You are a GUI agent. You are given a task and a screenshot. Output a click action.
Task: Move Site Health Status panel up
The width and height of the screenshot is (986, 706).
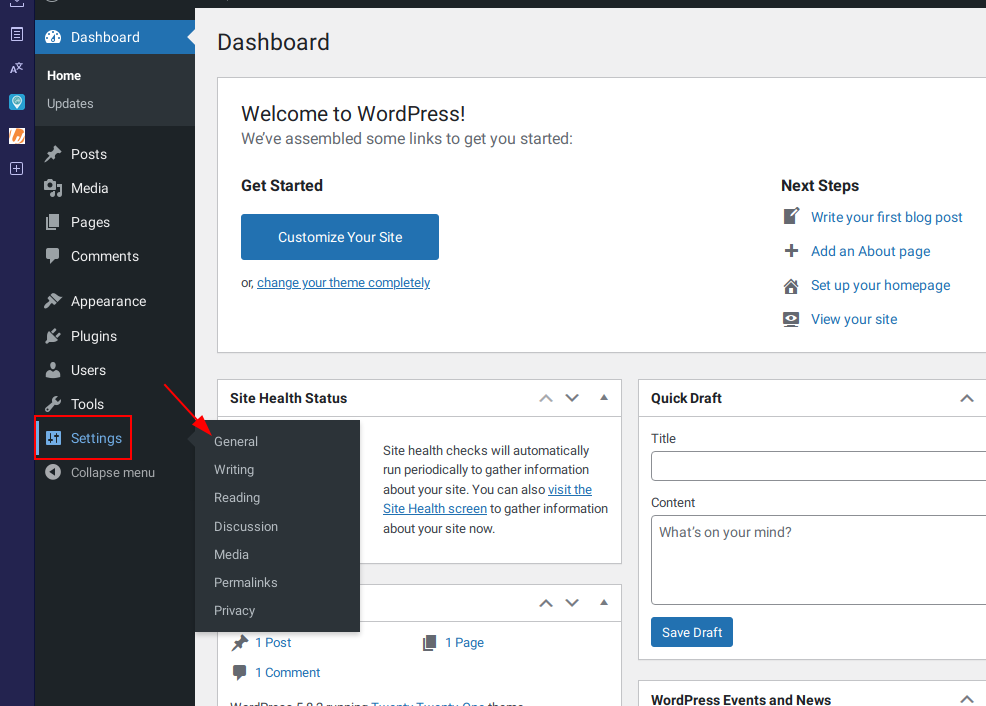click(546, 398)
